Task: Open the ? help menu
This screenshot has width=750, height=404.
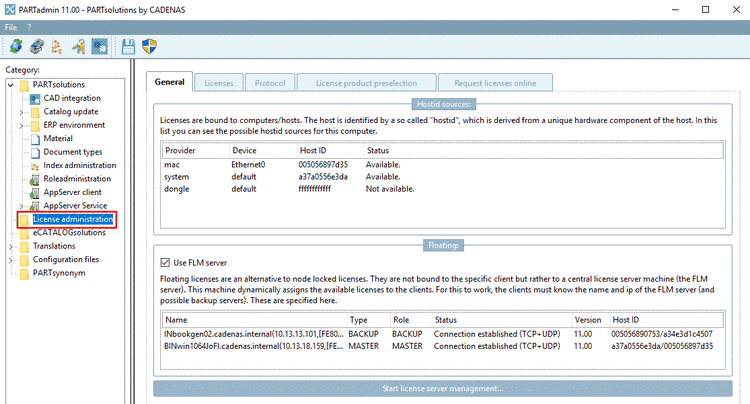Action: click(x=29, y=27)
